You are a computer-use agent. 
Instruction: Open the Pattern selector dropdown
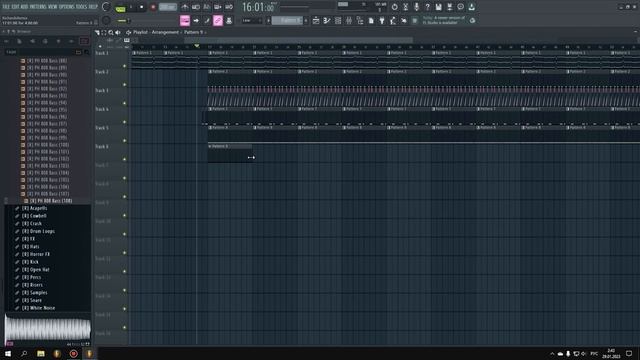pos(288,20)
